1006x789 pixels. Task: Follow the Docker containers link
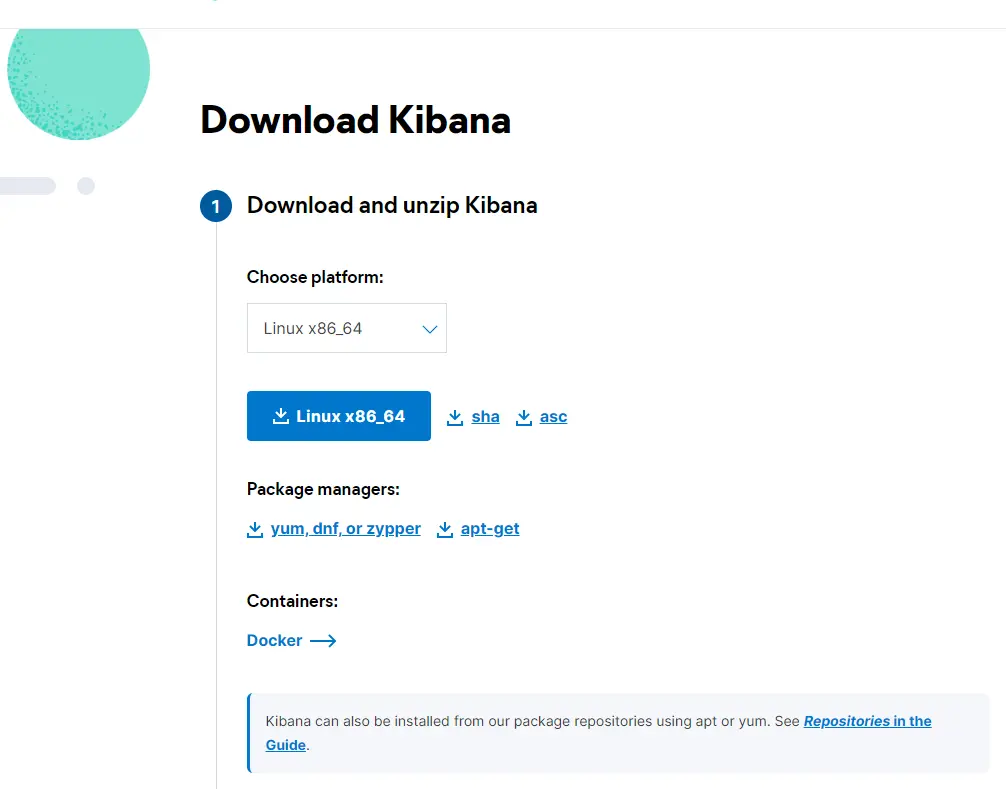[275, 640]
